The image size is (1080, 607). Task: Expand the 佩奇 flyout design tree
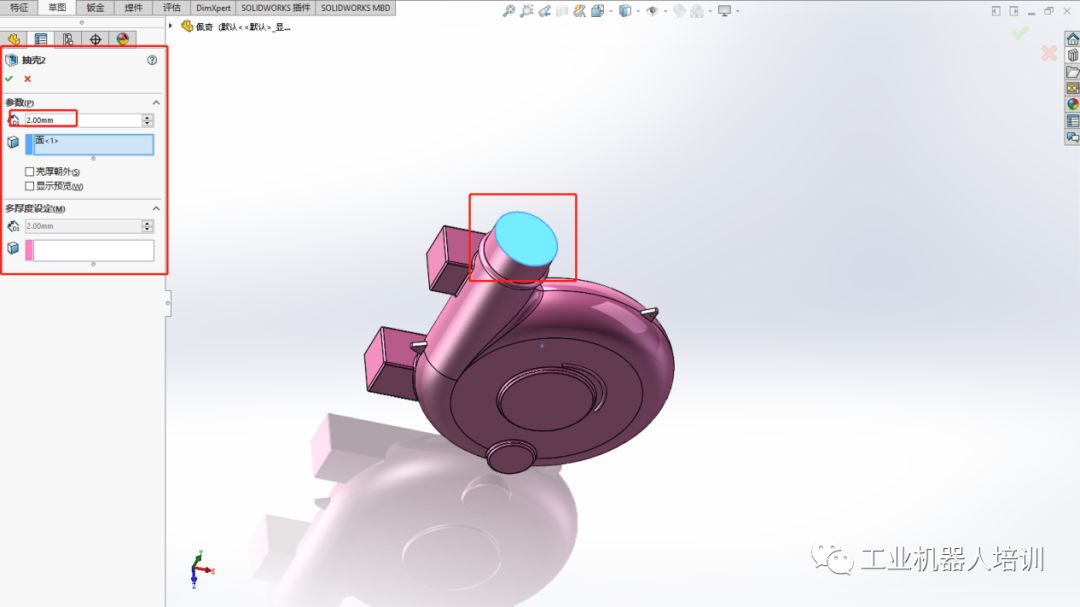(x=171, y=26)
